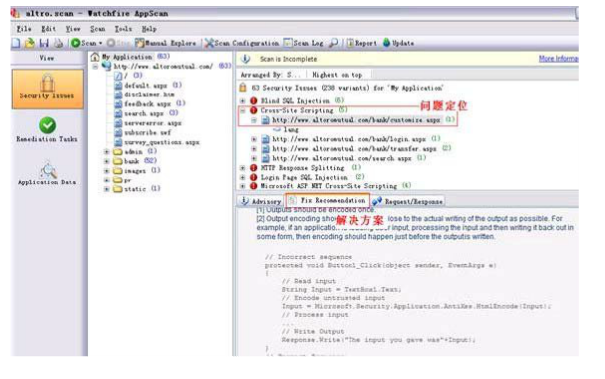Image resolution: width=605 pixels, height=379 pixels.
Task: Expand the bank folder in tree
Action: [107, 161]
